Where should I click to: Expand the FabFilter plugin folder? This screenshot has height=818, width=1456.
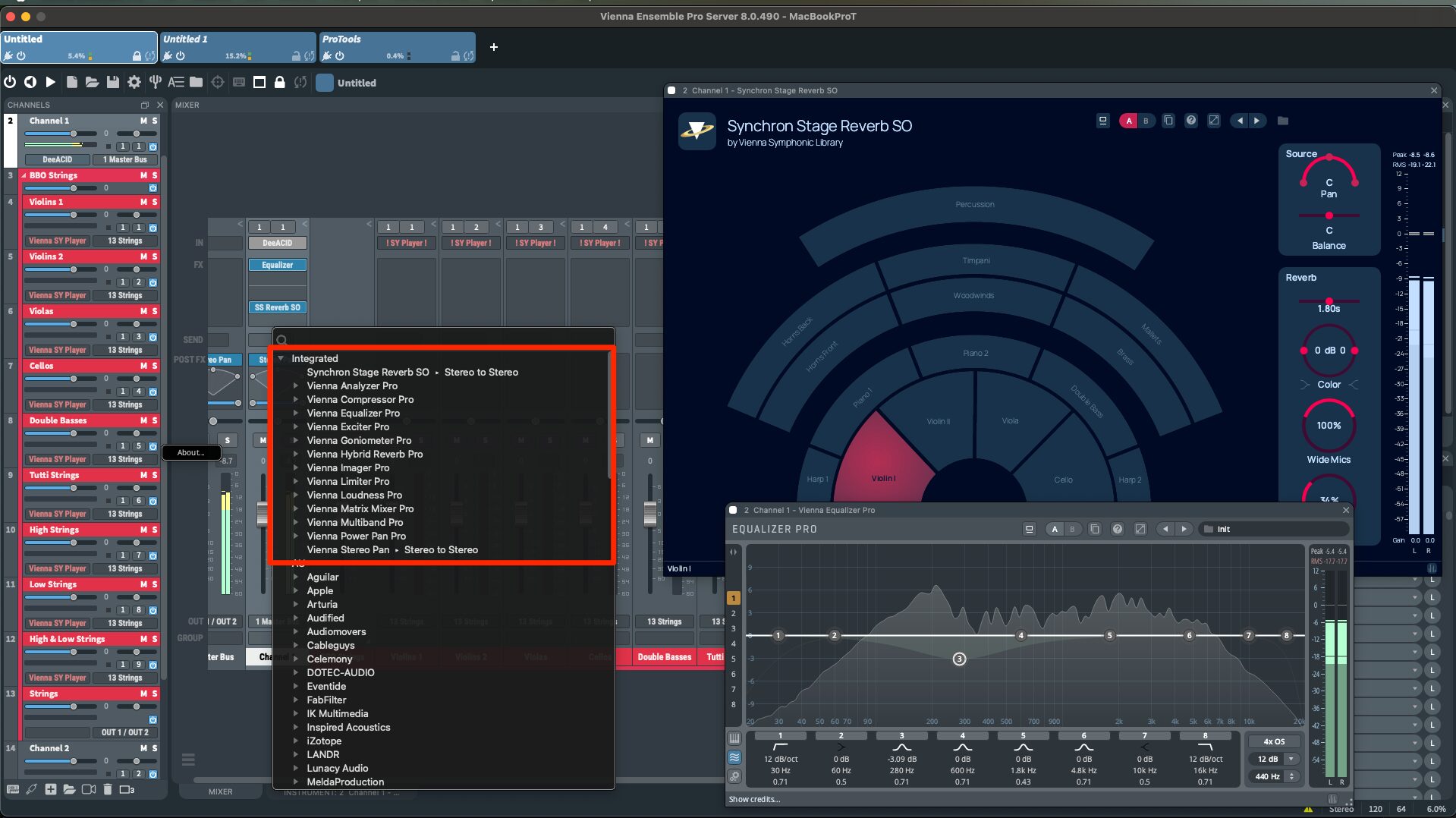point(296,700)
